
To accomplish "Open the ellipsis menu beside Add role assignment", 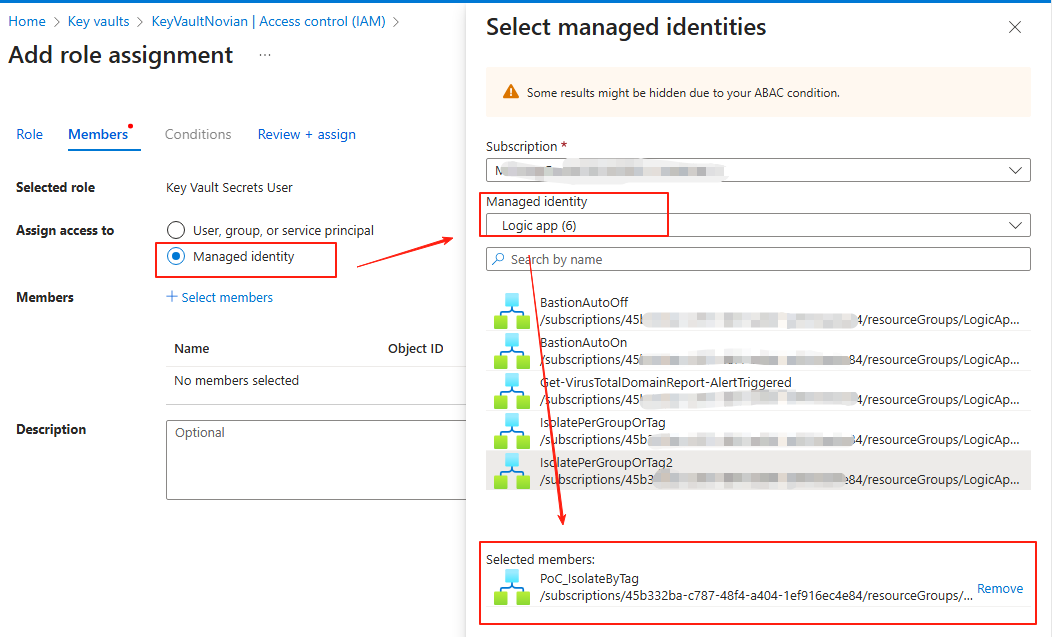I will click(265, 55).
